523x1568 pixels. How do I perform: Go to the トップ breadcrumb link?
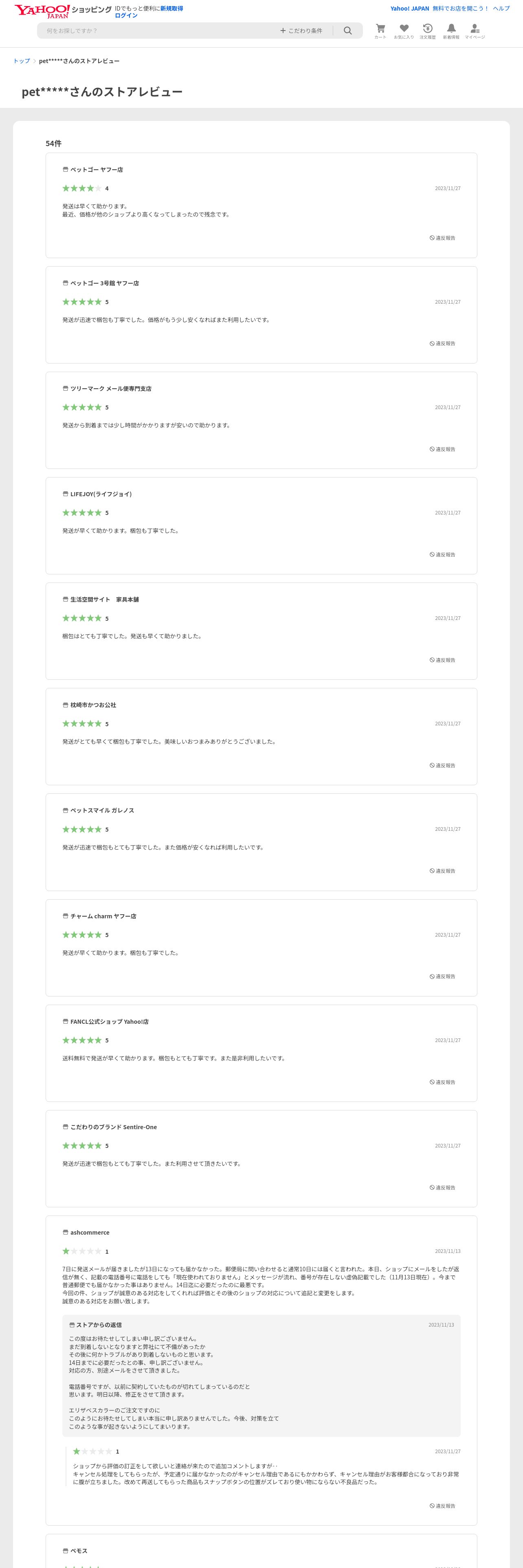pos(21,61)
